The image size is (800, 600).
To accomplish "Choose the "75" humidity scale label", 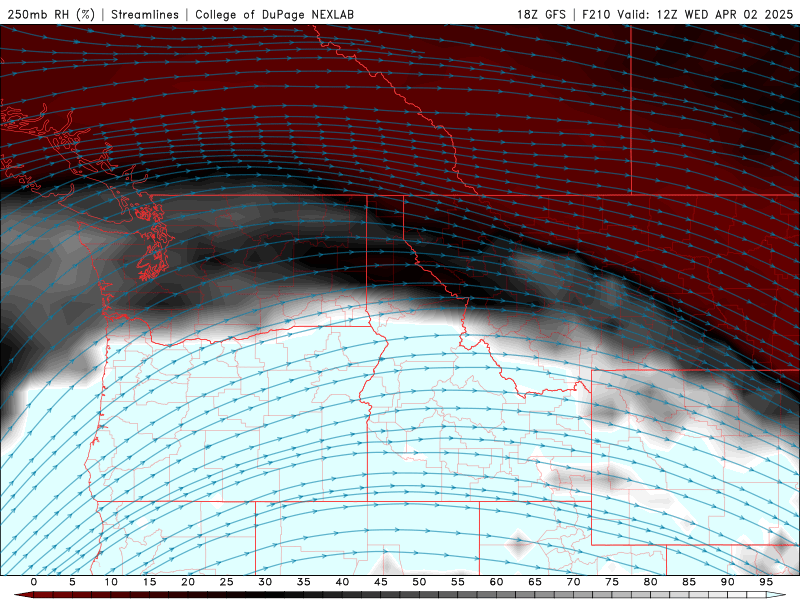I will coord(612,582).
